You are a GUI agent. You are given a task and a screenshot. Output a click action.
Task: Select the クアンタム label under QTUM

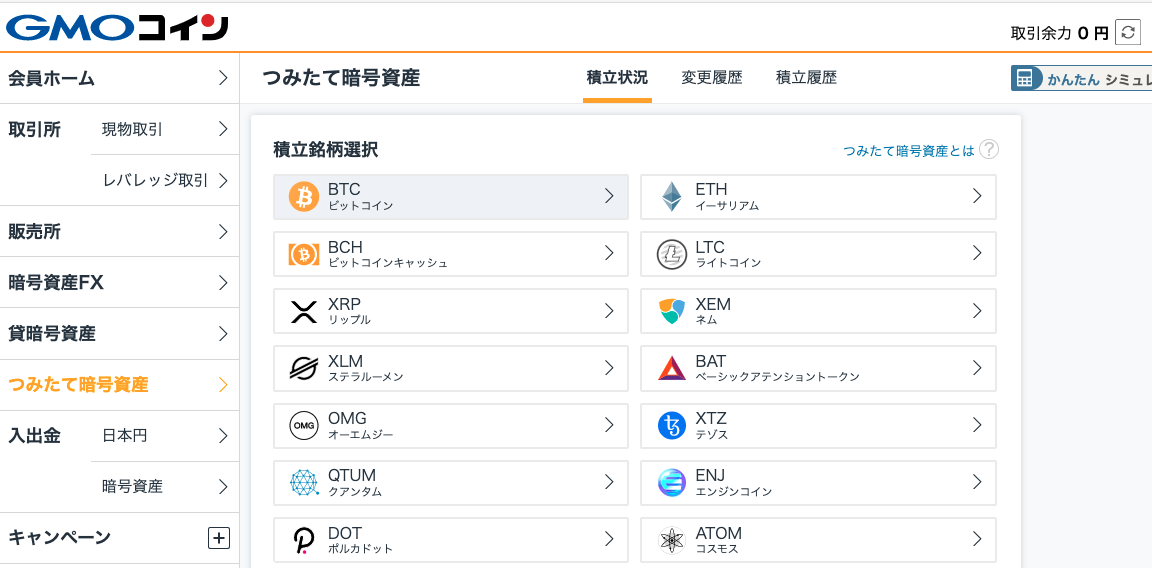(x=355, y=492)
